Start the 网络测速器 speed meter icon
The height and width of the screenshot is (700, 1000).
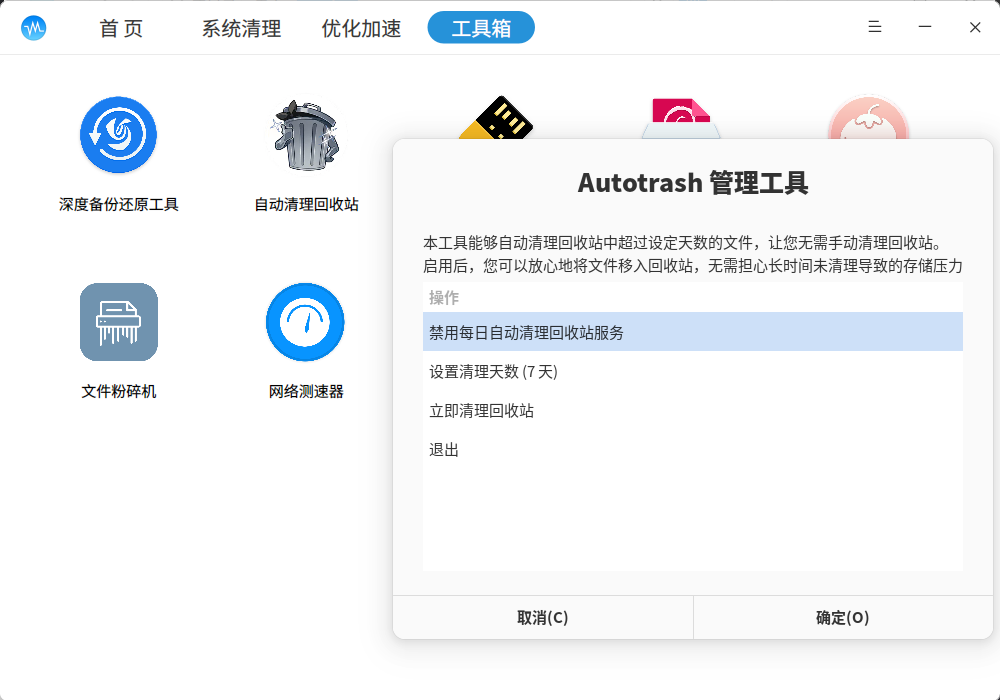(305, 322)
